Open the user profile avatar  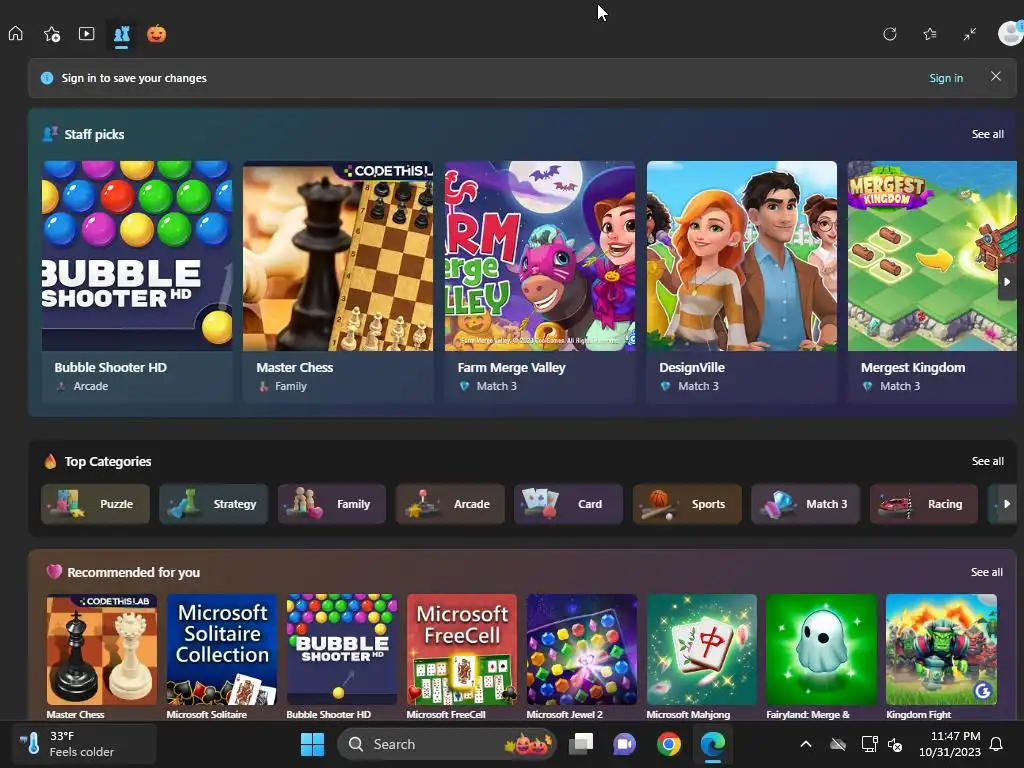coord(1011,33)
